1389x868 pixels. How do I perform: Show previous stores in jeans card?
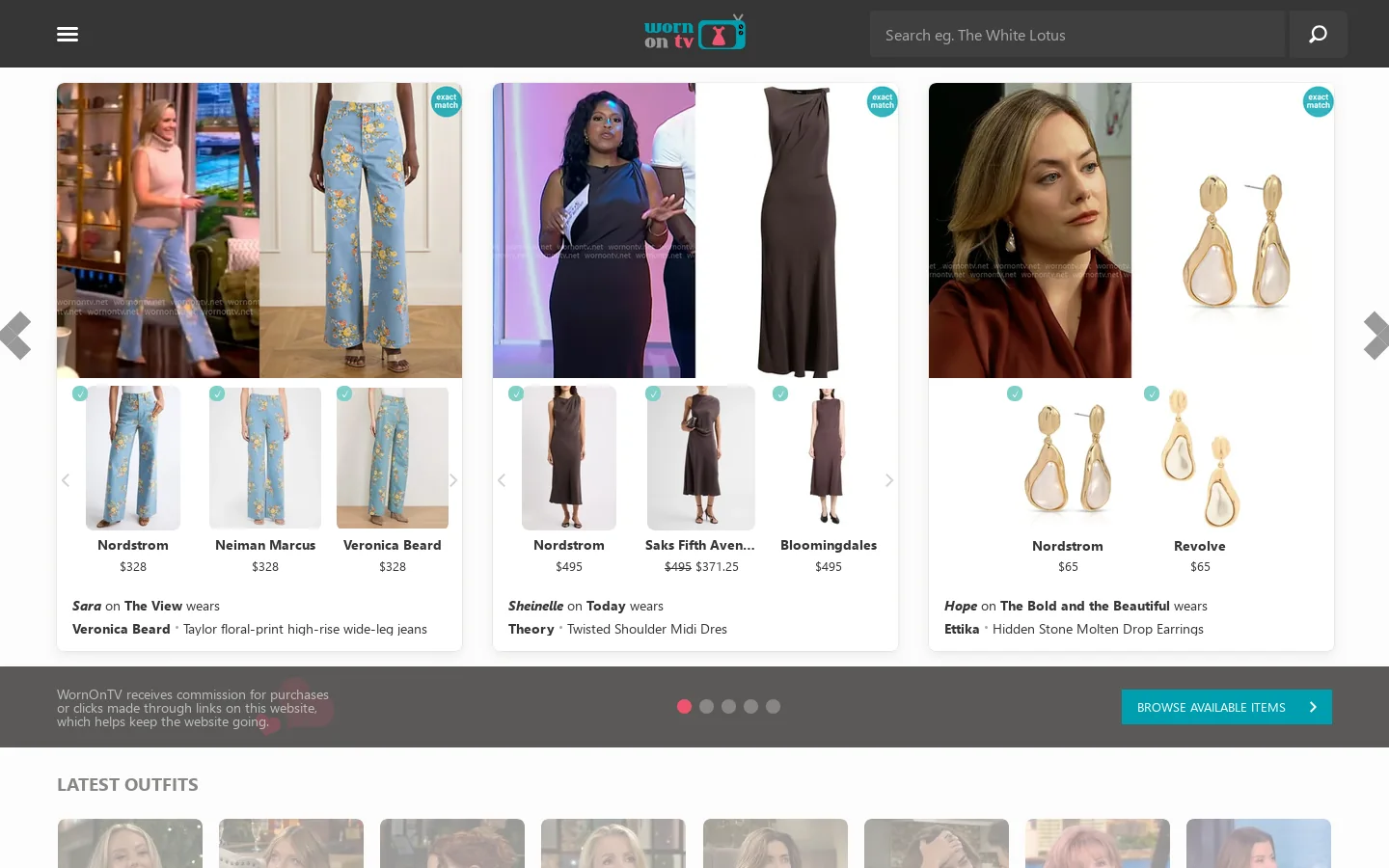[66, 480]
